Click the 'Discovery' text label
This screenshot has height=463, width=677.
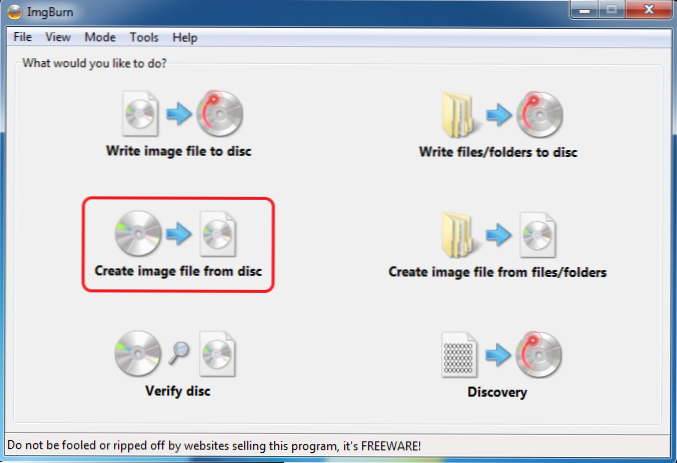[497, 392]
